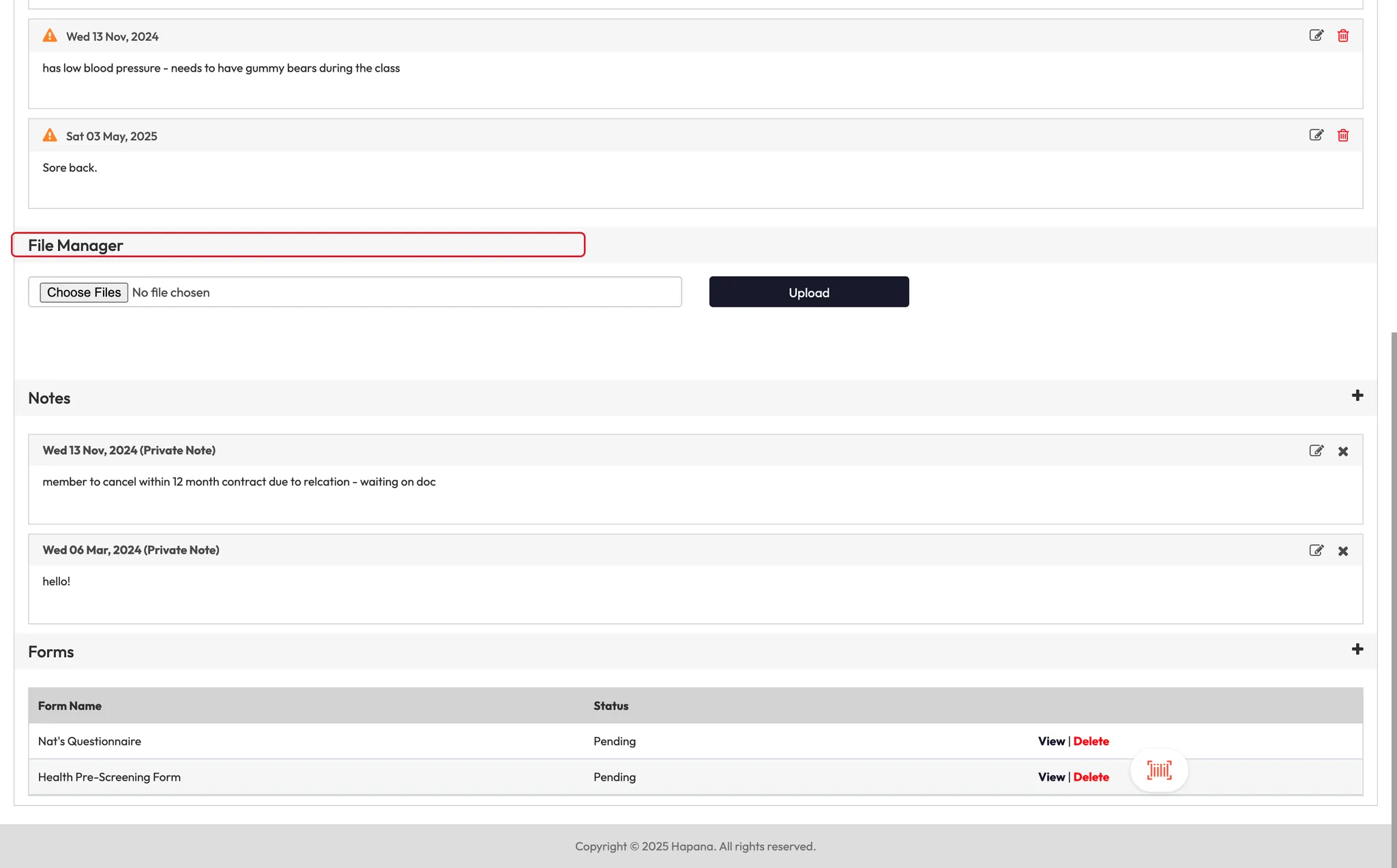The image size is (1397, 868).
Task: Delete the Sat 03 May 2025 alert
Action: point(1342,135)
